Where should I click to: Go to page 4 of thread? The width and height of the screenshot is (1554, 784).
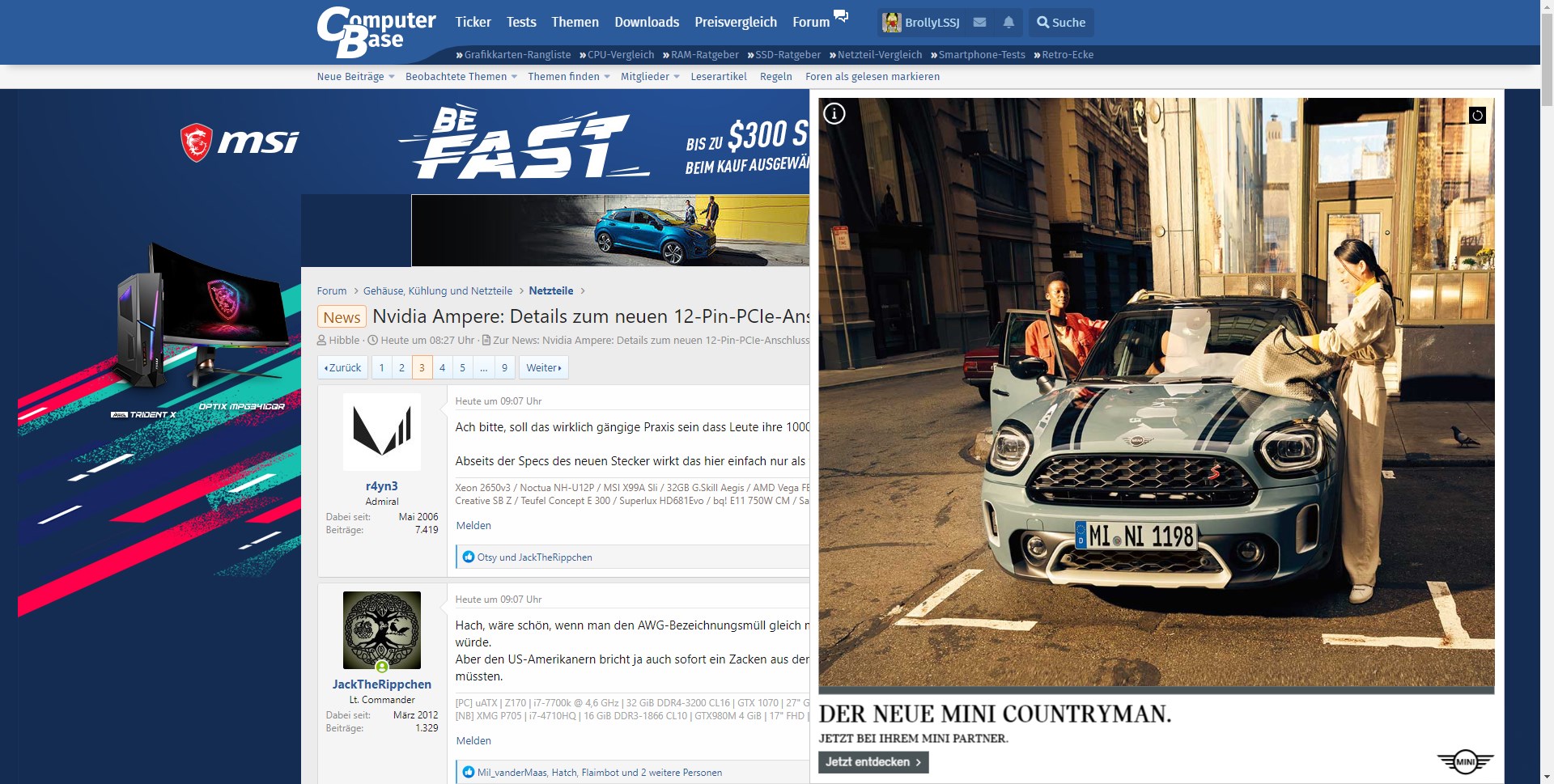tap(442, 367)
